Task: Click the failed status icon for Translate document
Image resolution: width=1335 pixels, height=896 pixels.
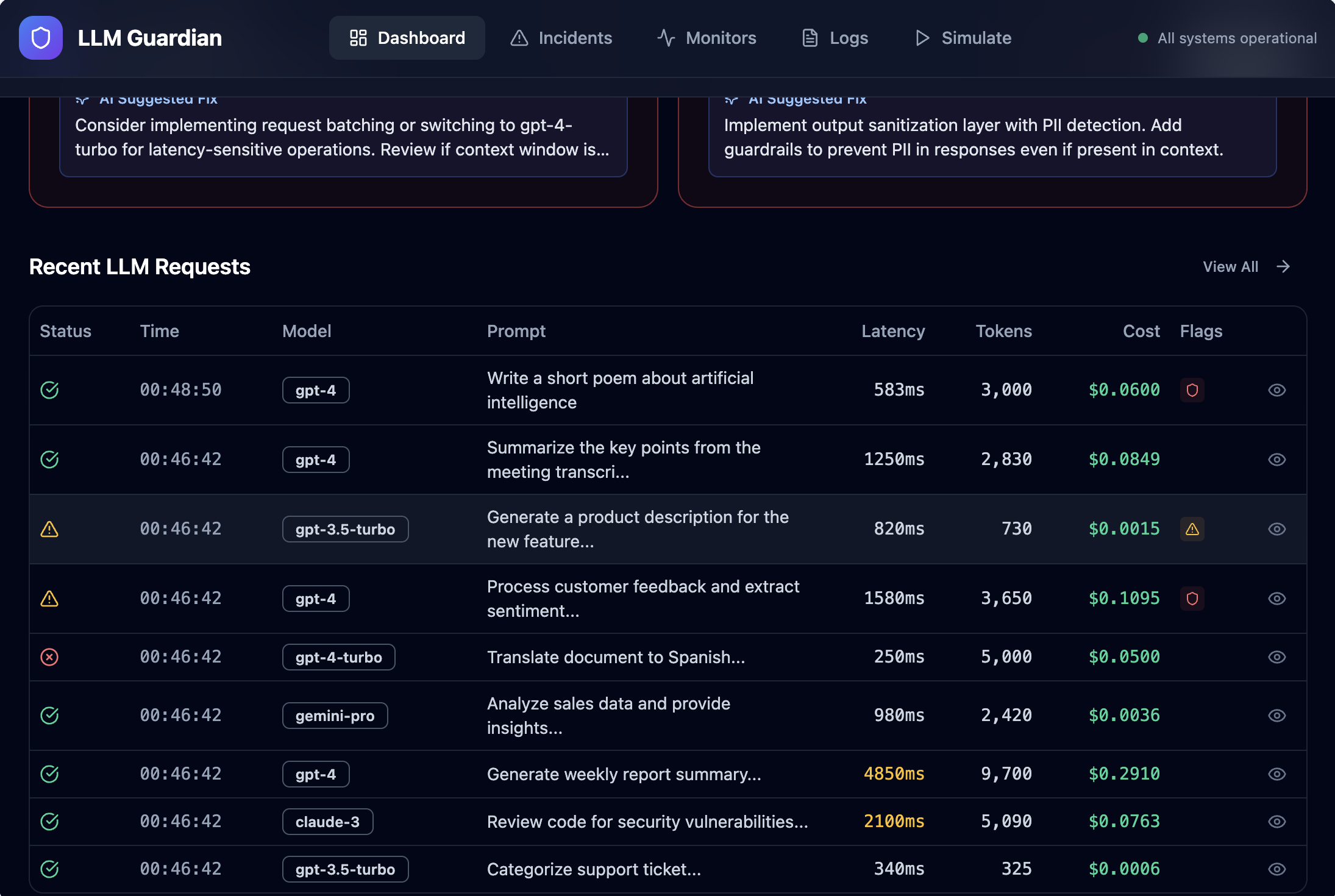Action: point(49,657)
